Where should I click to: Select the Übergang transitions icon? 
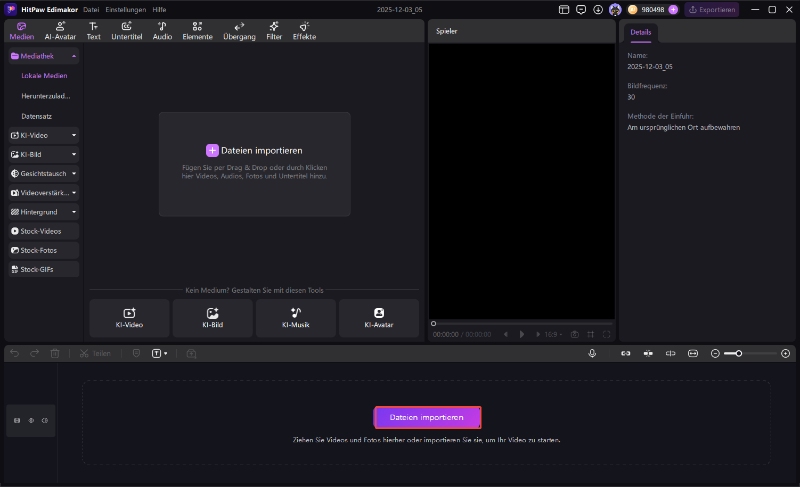point(239,30)
